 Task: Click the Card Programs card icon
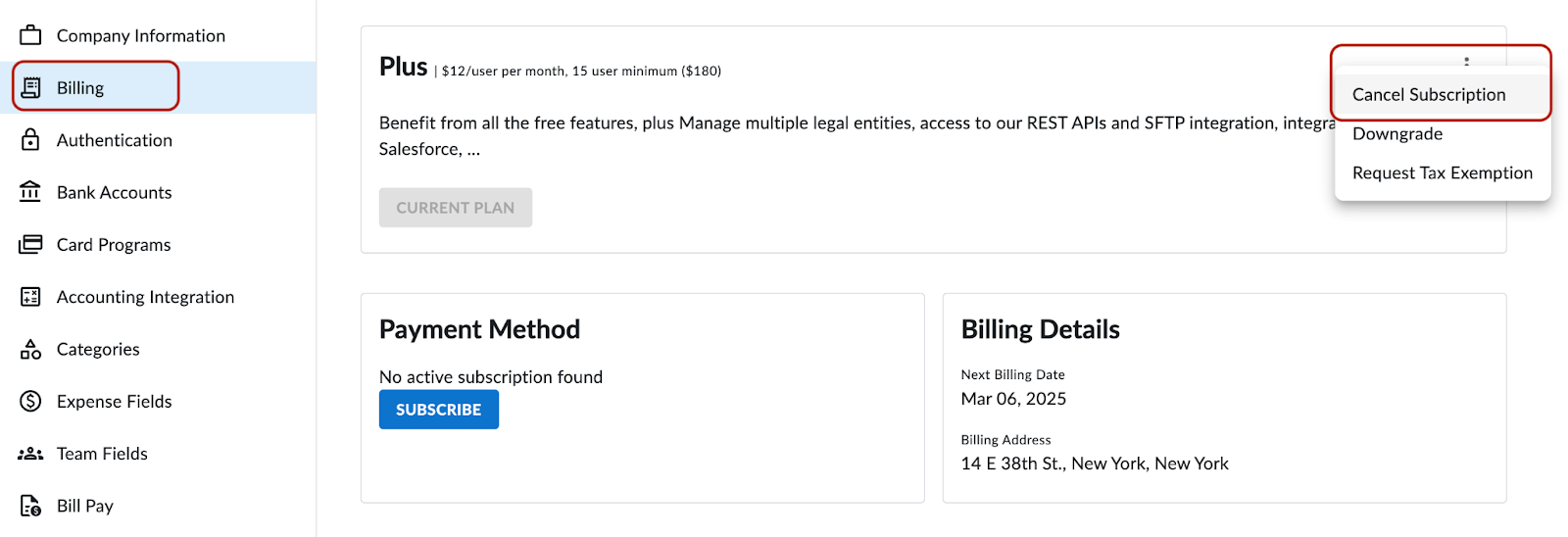tap(30, 244)
